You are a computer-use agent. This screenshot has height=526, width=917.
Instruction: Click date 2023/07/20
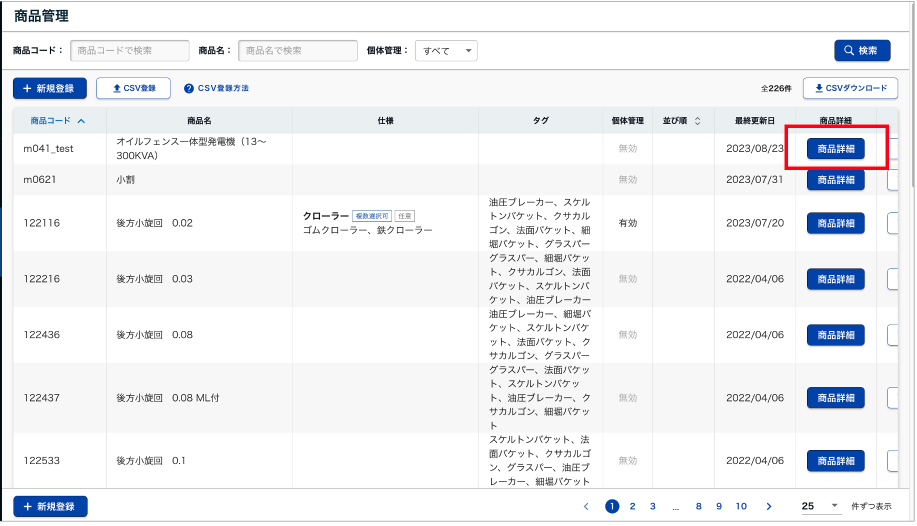754,223
